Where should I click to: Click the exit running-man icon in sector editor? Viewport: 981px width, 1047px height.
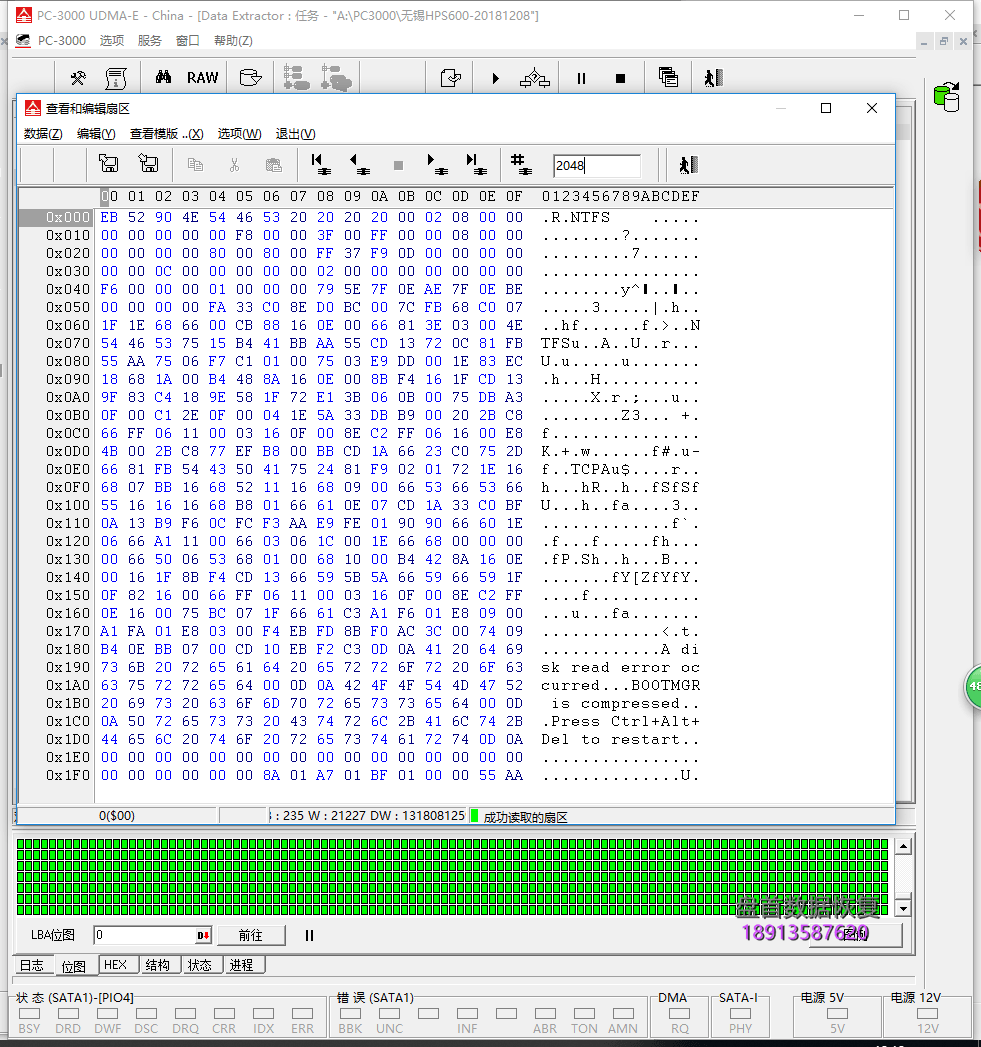[x=689, y=165]
